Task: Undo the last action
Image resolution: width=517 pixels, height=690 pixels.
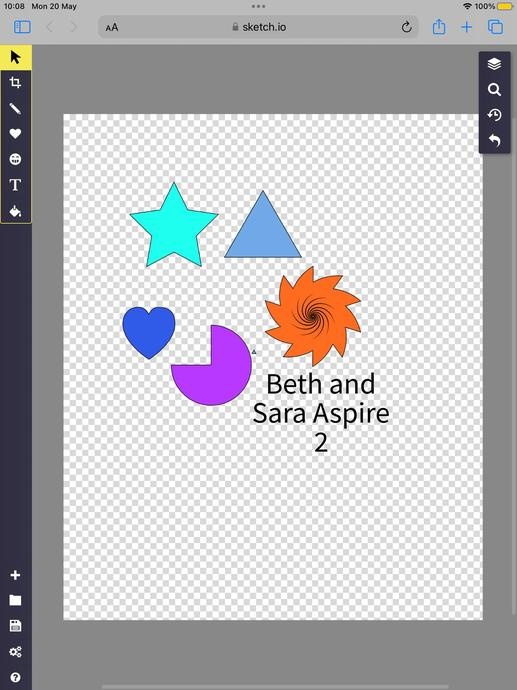Action: tap(495, 141)
